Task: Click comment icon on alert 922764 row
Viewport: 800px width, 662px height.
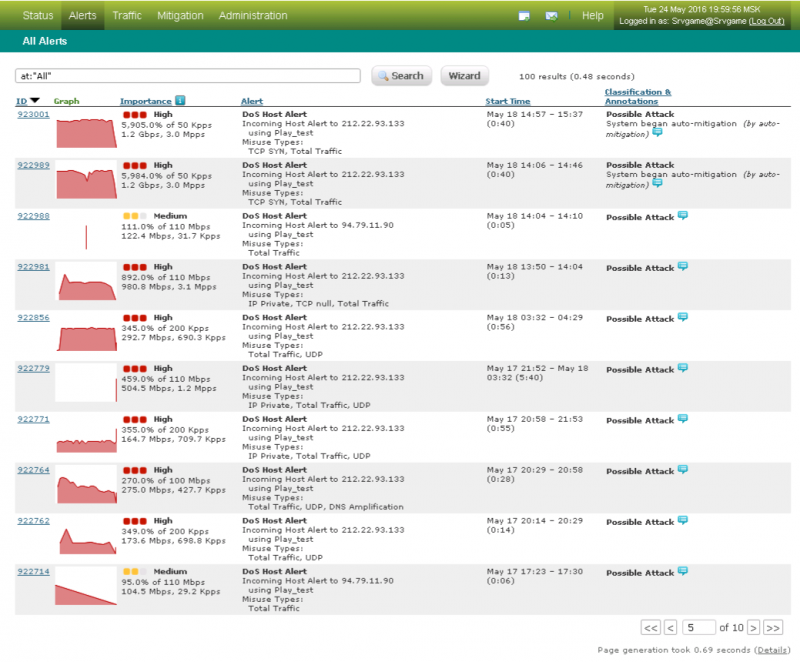Action: click(683, 470)
